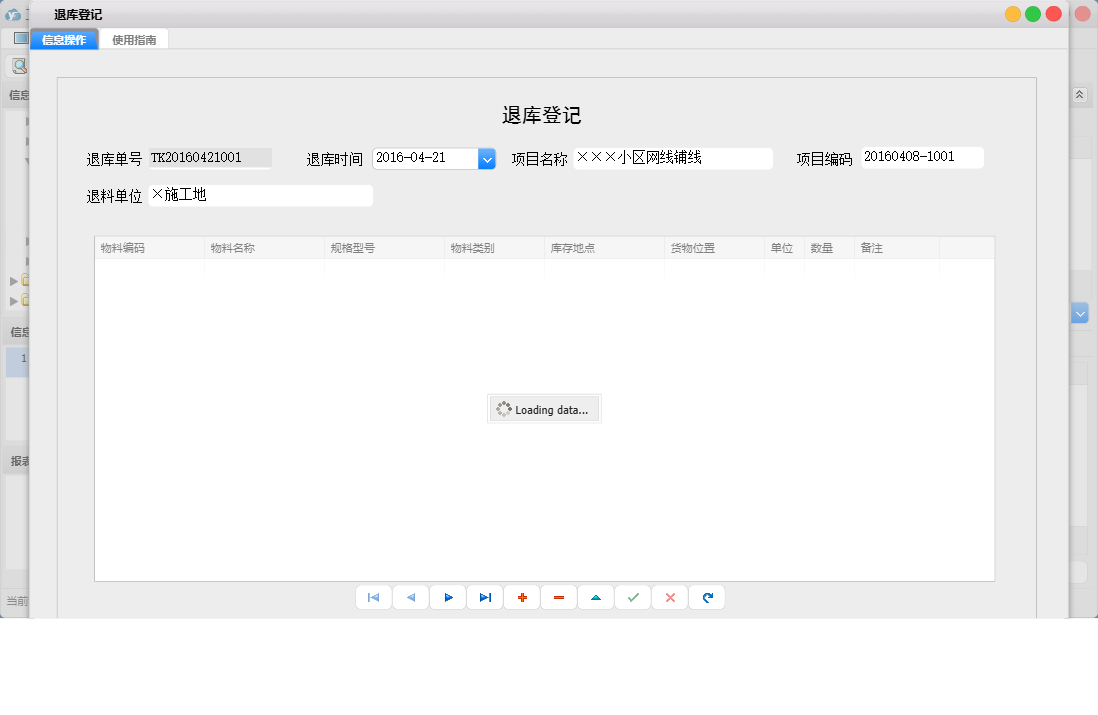Delete the selected row using the minus icon

pos(558,597)
